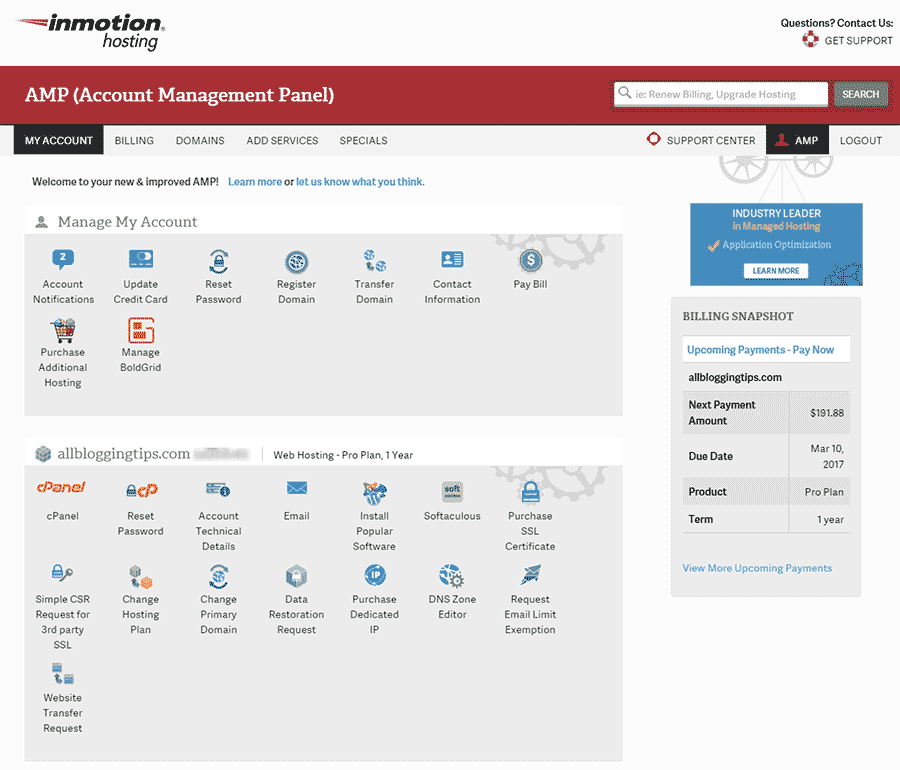The width and height of the screenshot is (900, 770).
Task: Open Contact Information icon
Action: pyautogui.click(x=452, y=259)
